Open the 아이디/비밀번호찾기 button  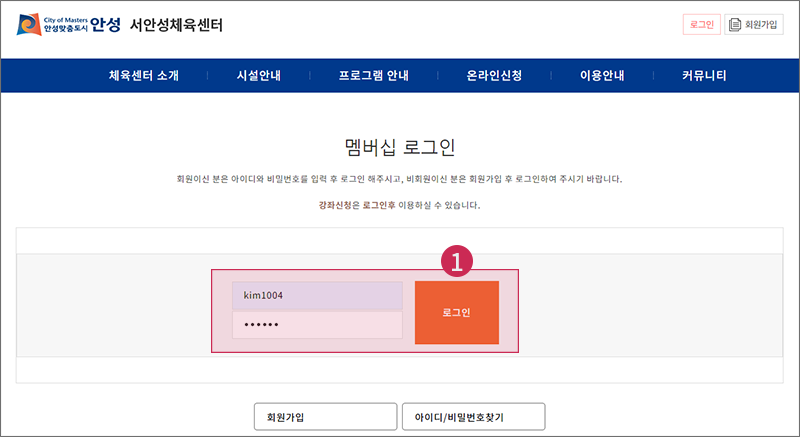[x=473, y=417]
